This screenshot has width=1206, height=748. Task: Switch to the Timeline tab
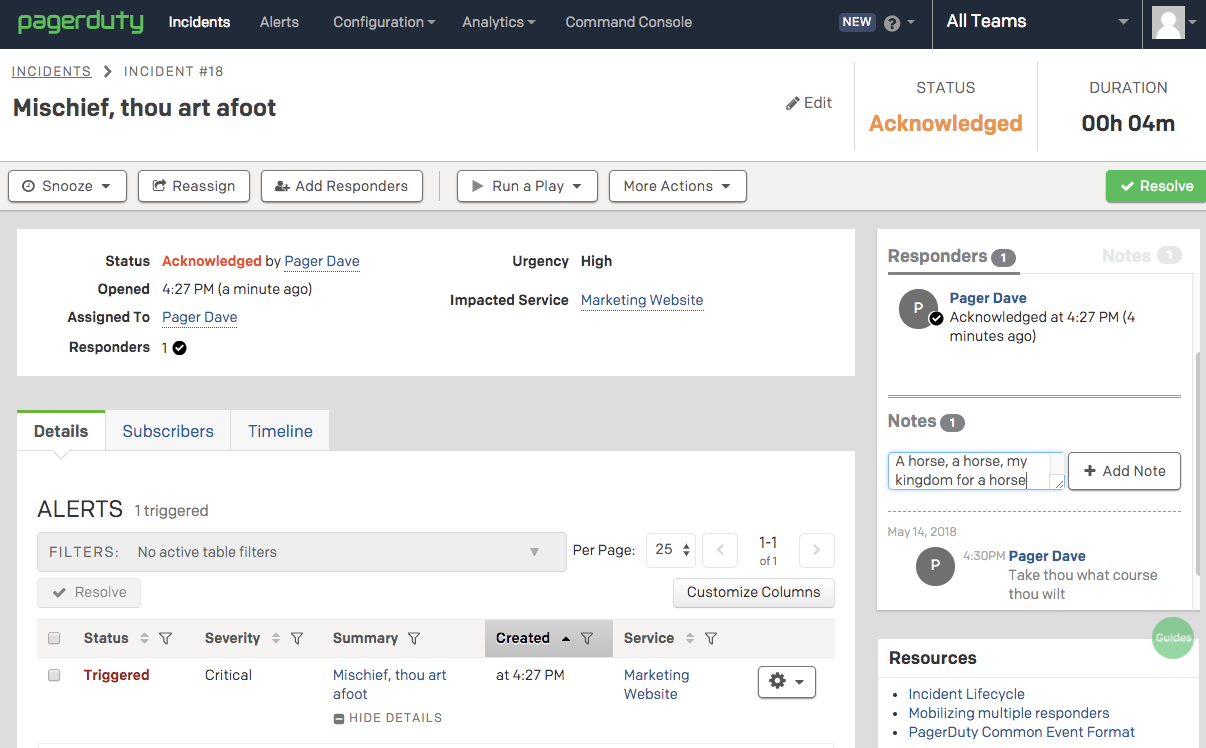(280, 431)
